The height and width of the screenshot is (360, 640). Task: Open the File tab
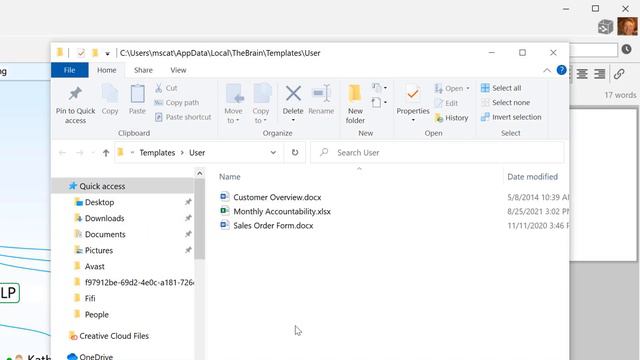click(69, 70)
